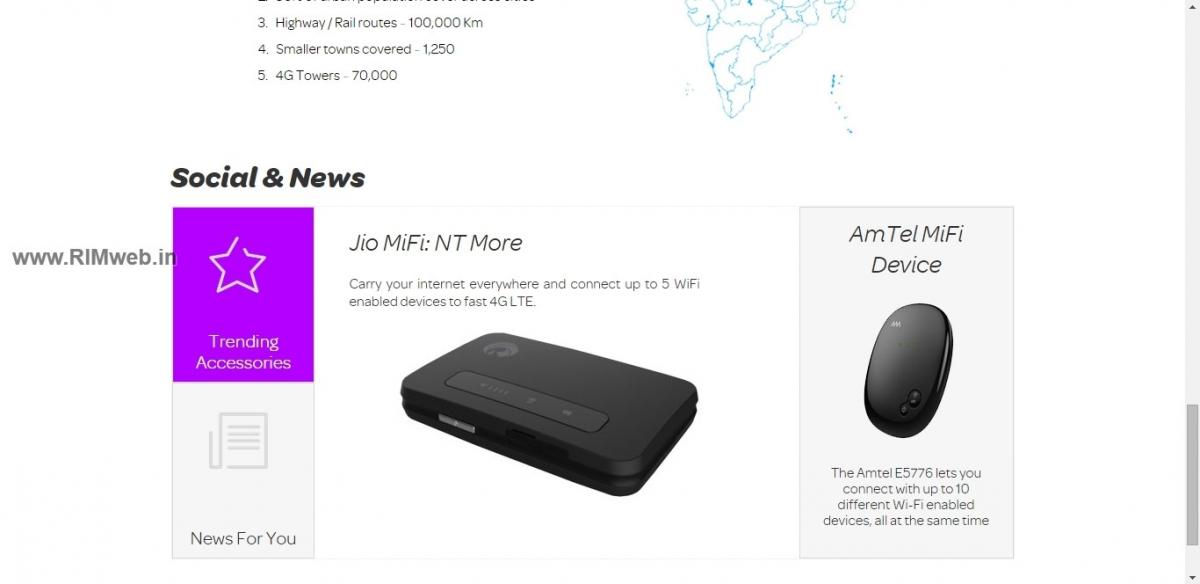
Task: Click the Jio MiFi description paragraph
Action: tap(524, 292)
